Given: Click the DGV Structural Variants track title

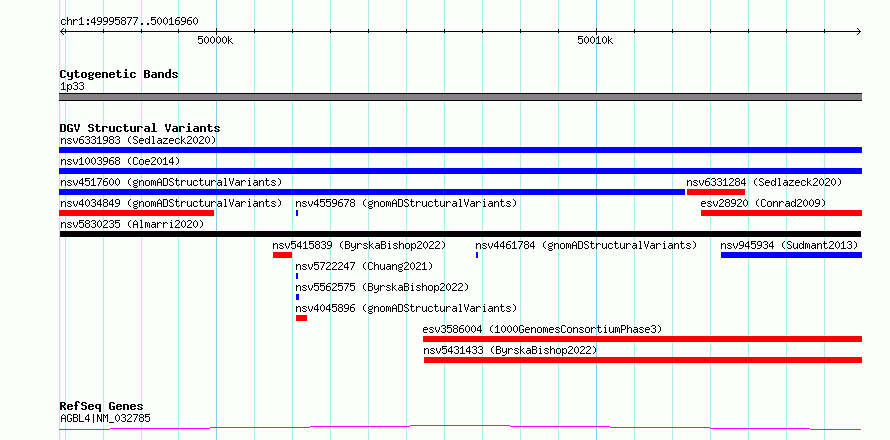Looking at the screenshot, I should (x=140, y=128).
